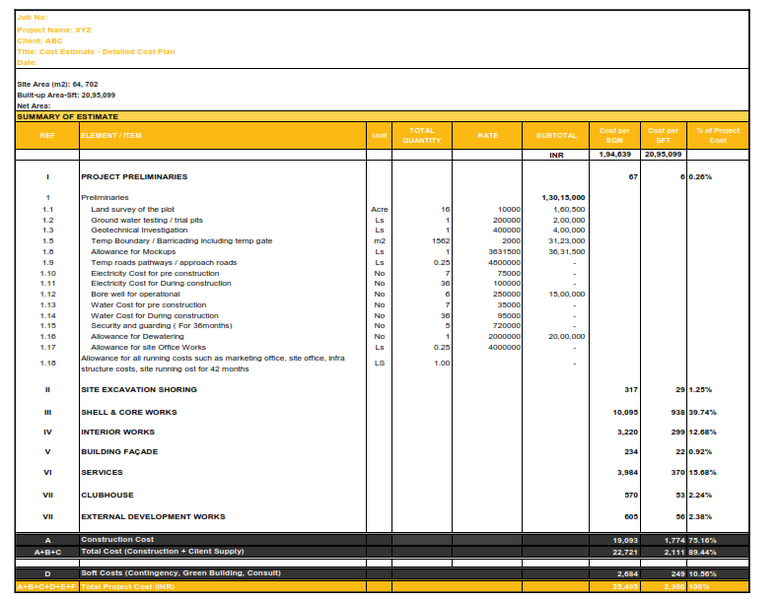Select the 'Allowance for Dewatering' item
780x600 pixels.
(137, 336)
